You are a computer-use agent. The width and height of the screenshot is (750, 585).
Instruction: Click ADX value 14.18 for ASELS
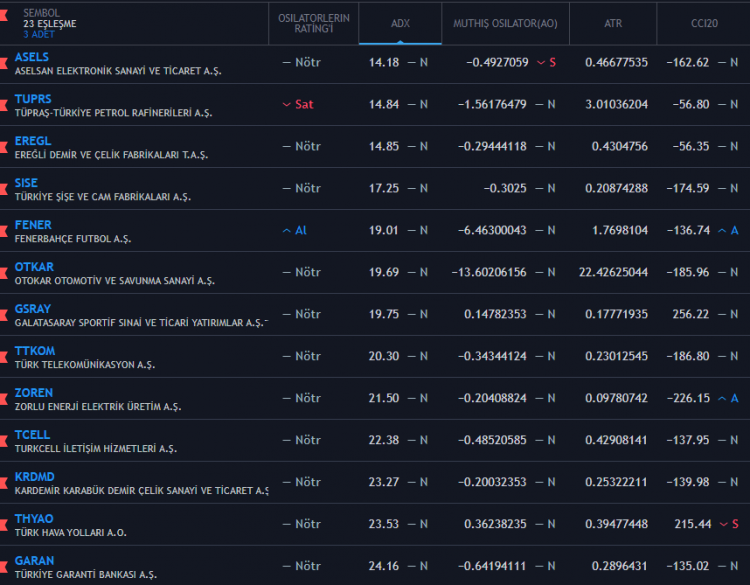(x=384, y=63)
